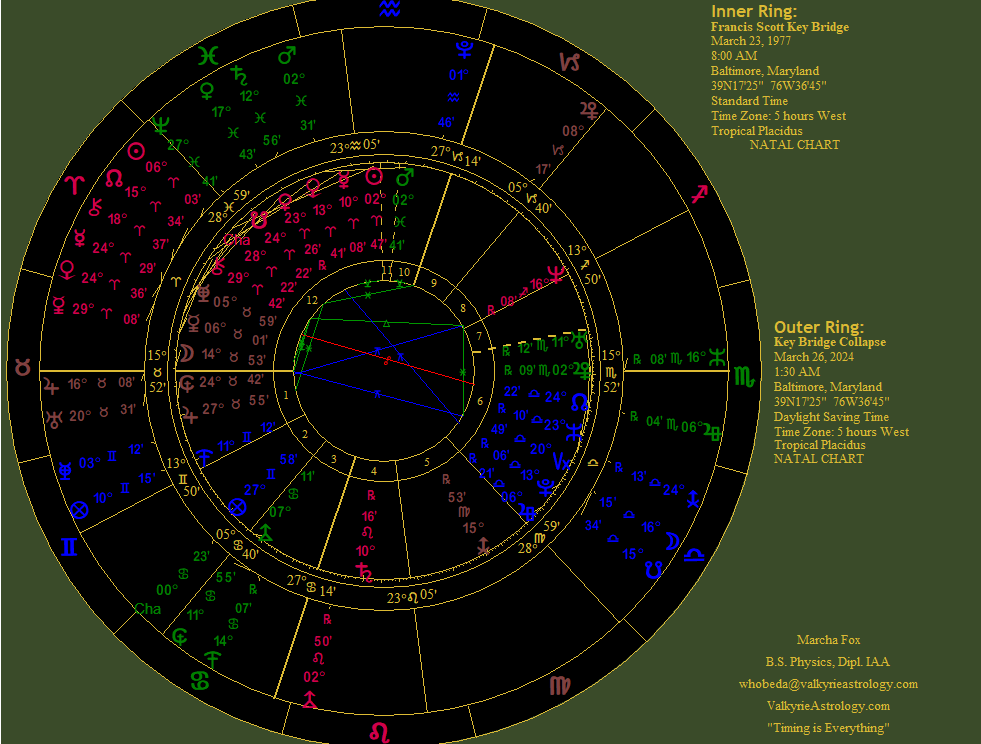Select the outer ring red Sun symbol

click(x=136, y=151)
